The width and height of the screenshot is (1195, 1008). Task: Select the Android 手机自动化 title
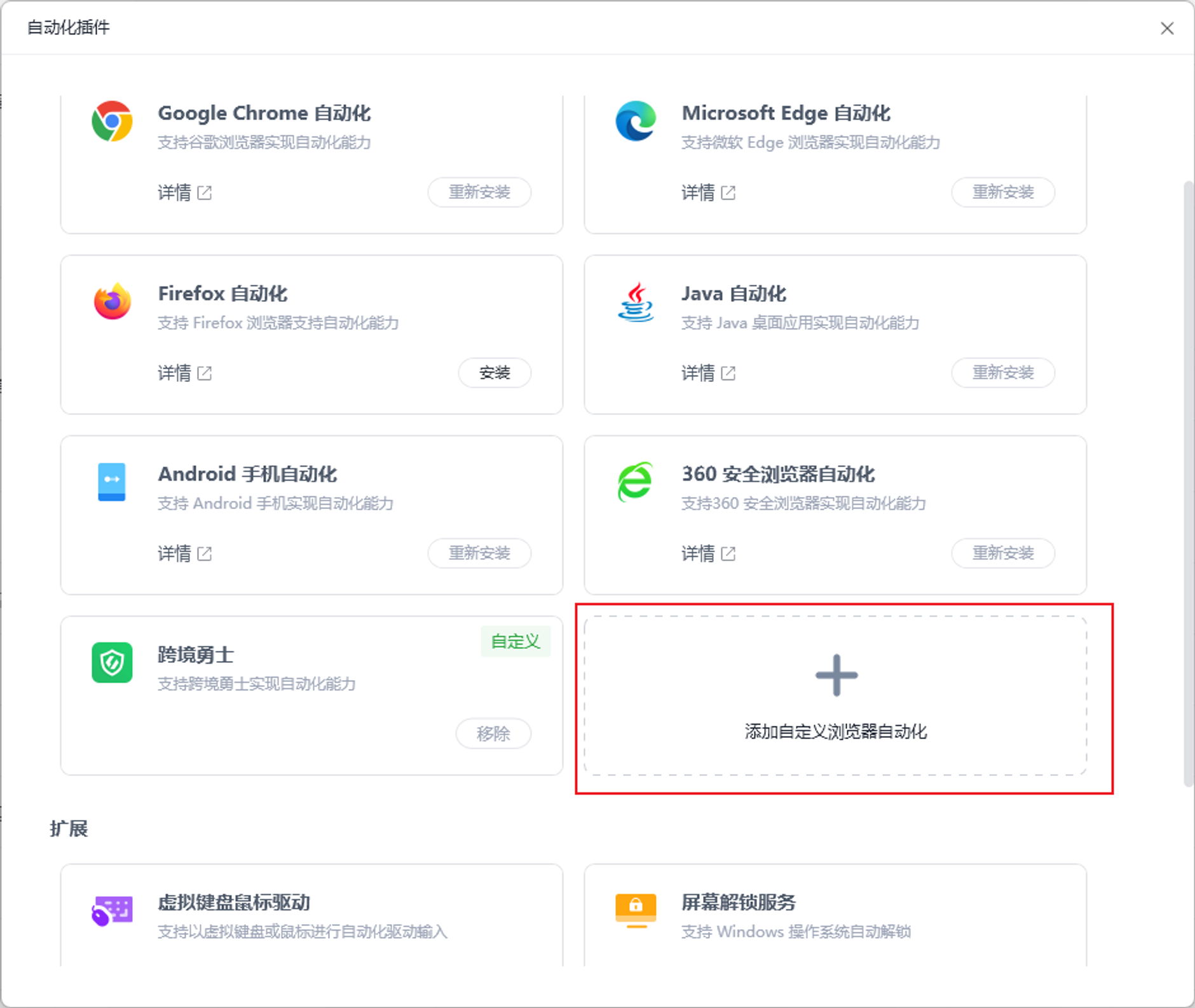tap(248, 474)
